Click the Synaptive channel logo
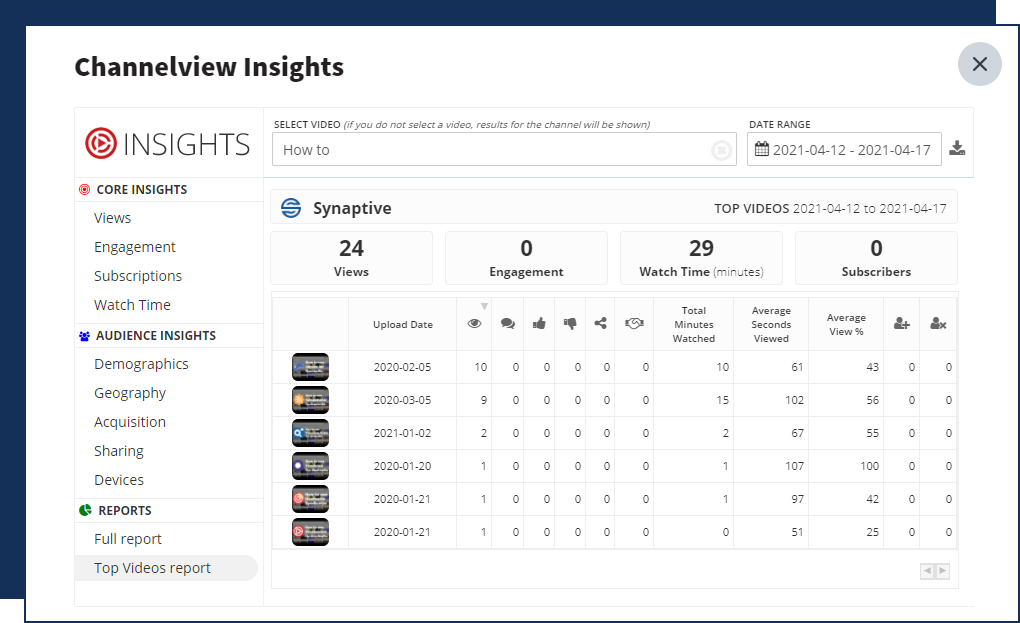This screenshot has height=623, width=1020. click(x=291, y=208)
